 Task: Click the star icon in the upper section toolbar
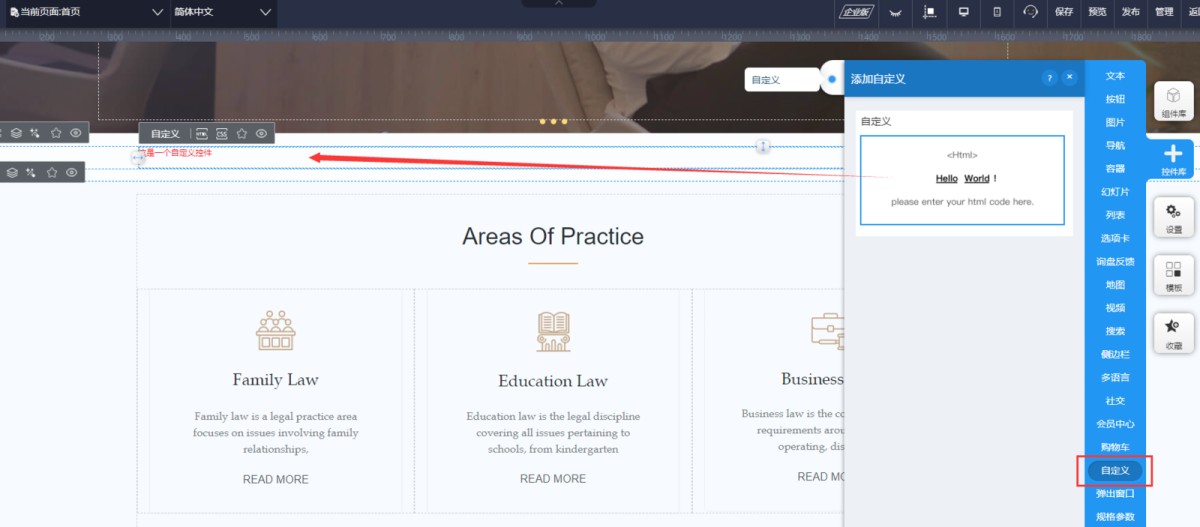[56, 132]
